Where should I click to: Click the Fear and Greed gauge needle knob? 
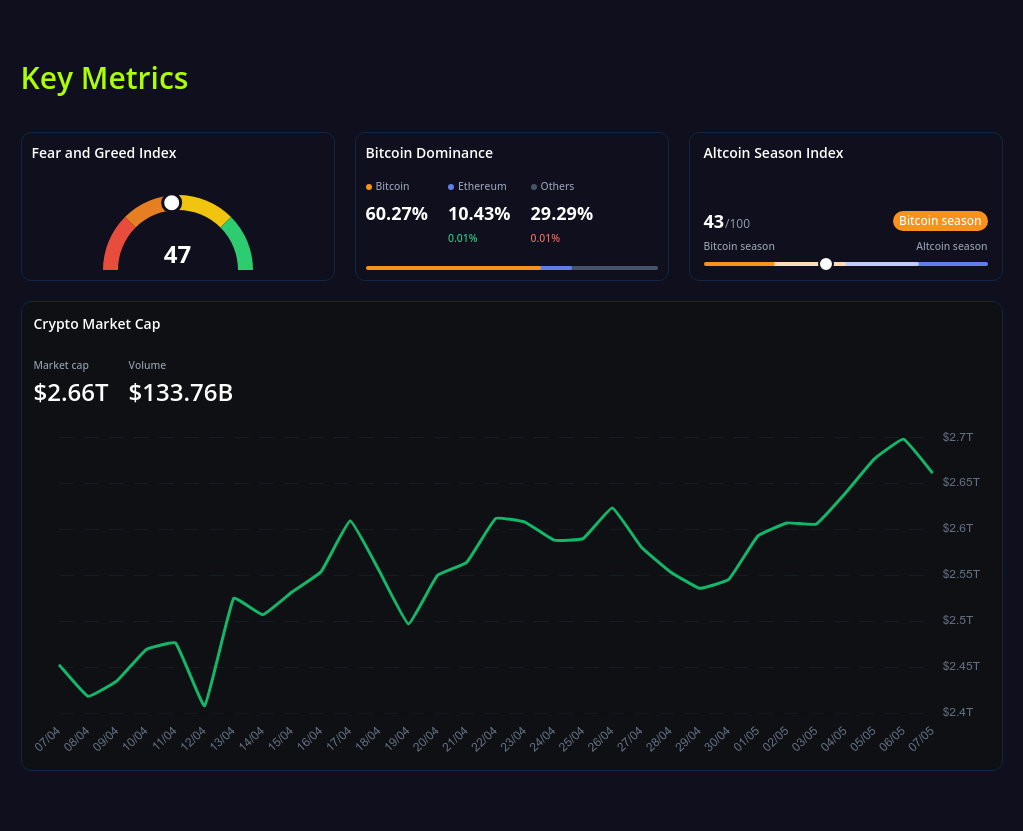point(172,203)
